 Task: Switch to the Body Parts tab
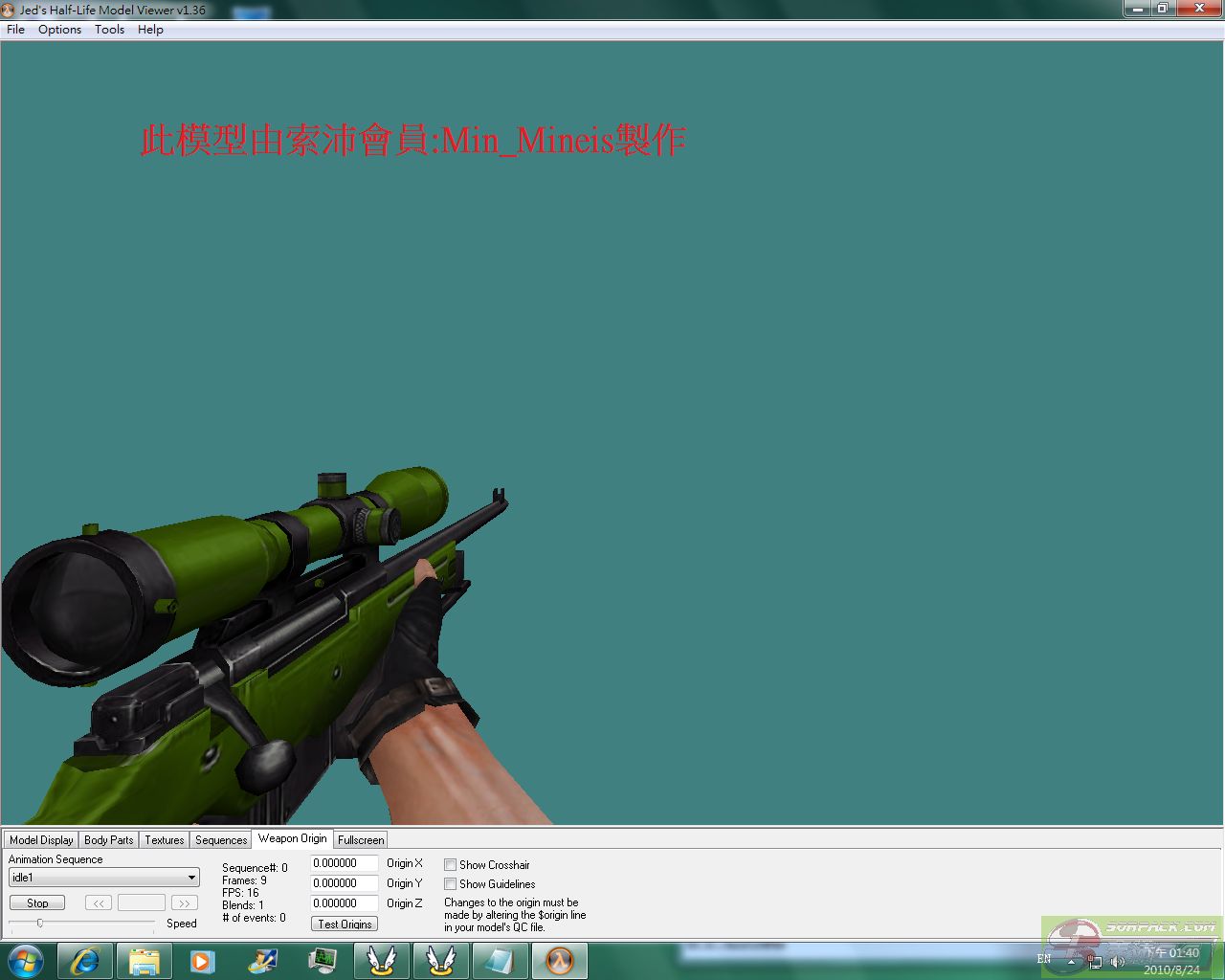point(108,840)
